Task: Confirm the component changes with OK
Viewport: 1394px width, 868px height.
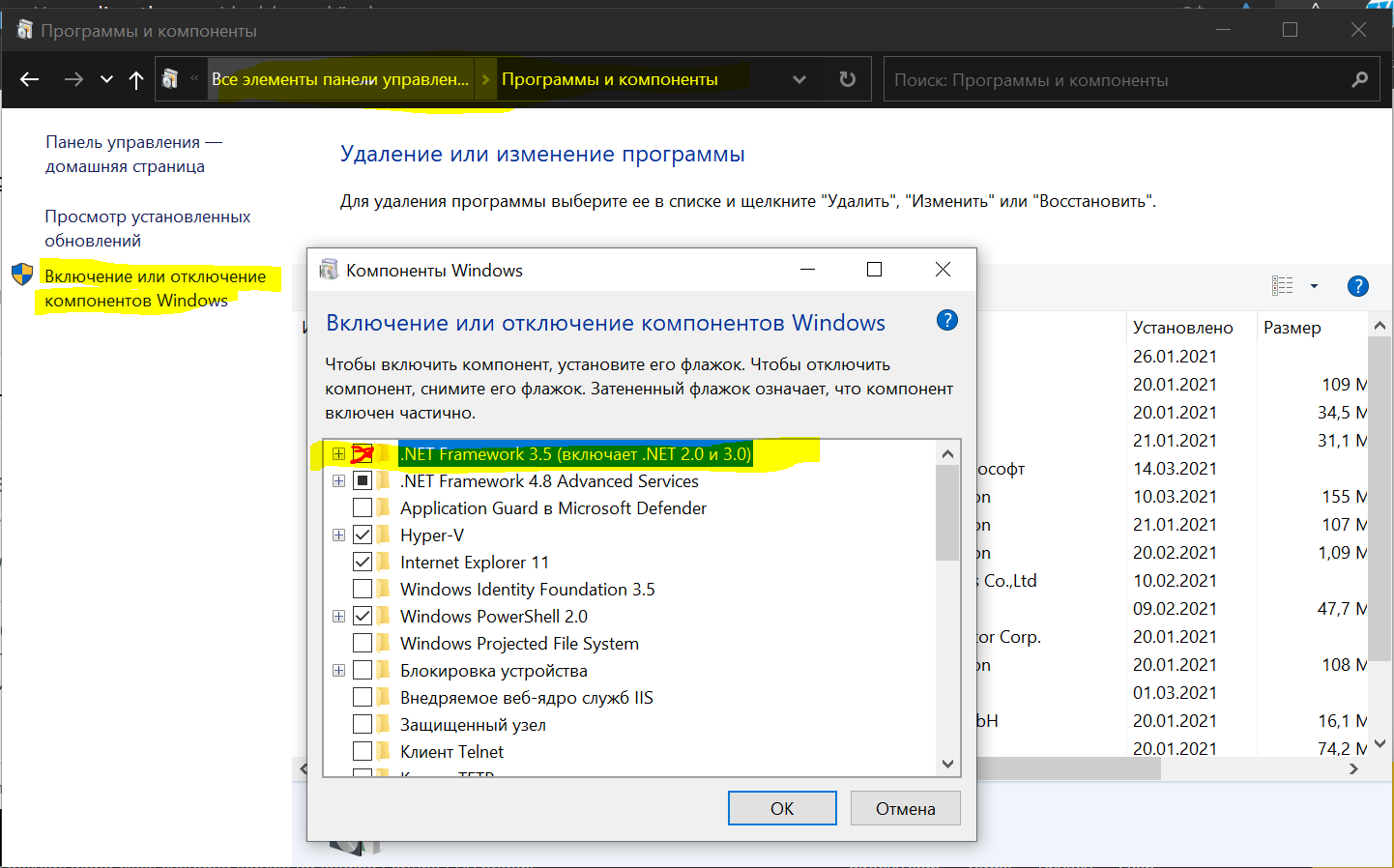Action: coord(782,808)
